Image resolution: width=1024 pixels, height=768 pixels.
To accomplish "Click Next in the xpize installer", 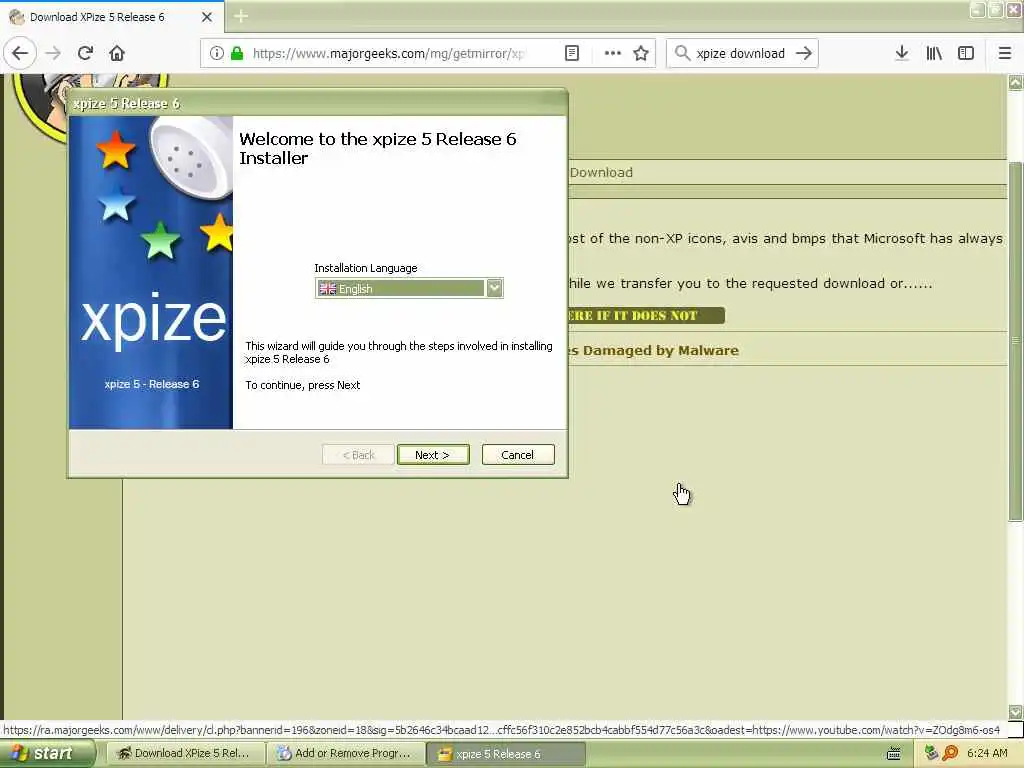I will pos(433,455).
